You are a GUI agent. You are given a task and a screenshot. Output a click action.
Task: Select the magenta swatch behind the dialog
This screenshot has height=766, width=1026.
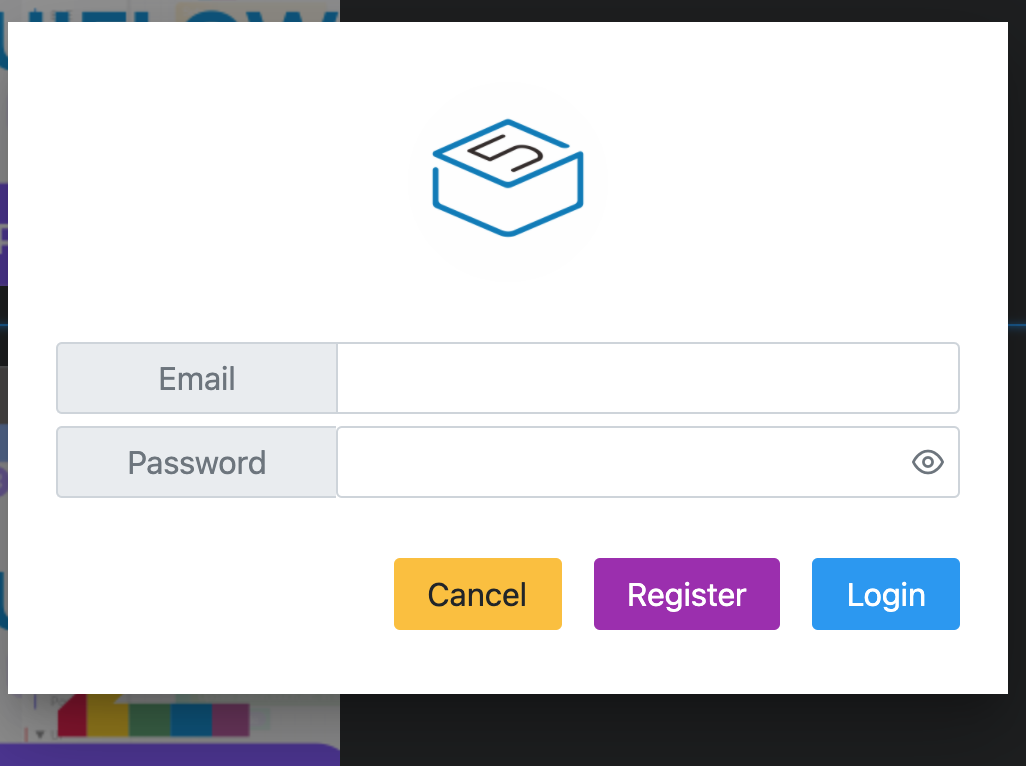[230, 719]
